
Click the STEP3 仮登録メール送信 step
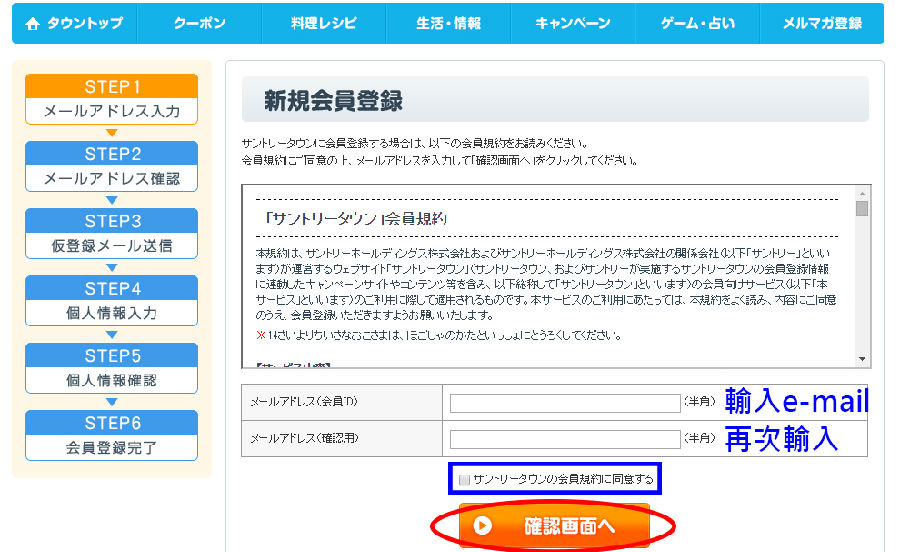tap(111, 234)
